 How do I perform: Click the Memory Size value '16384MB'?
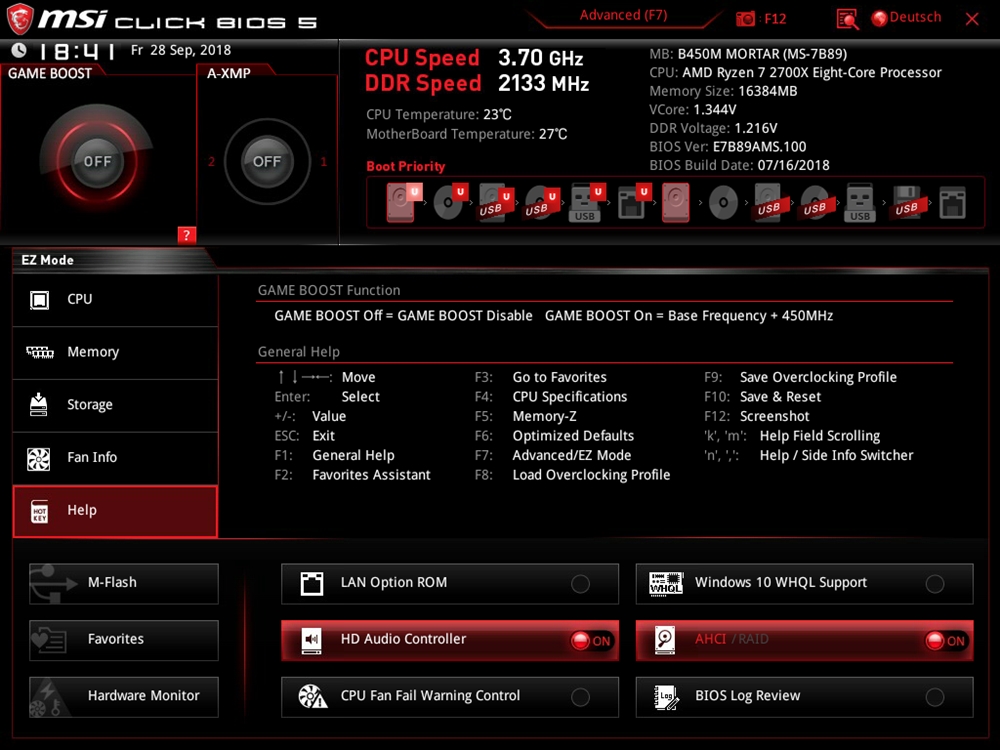768,91
